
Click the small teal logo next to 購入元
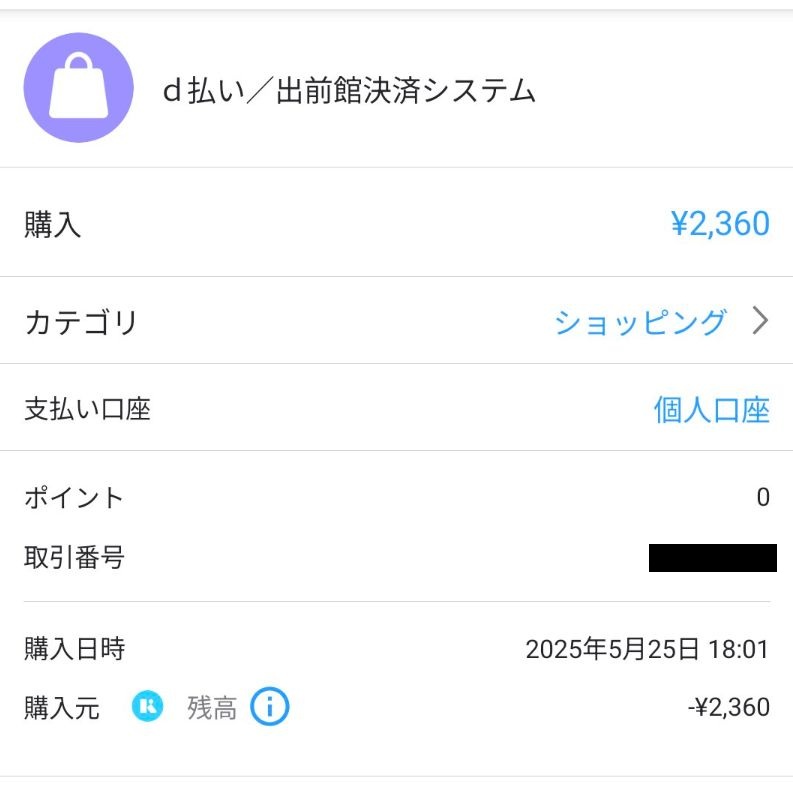click(147, 707)
